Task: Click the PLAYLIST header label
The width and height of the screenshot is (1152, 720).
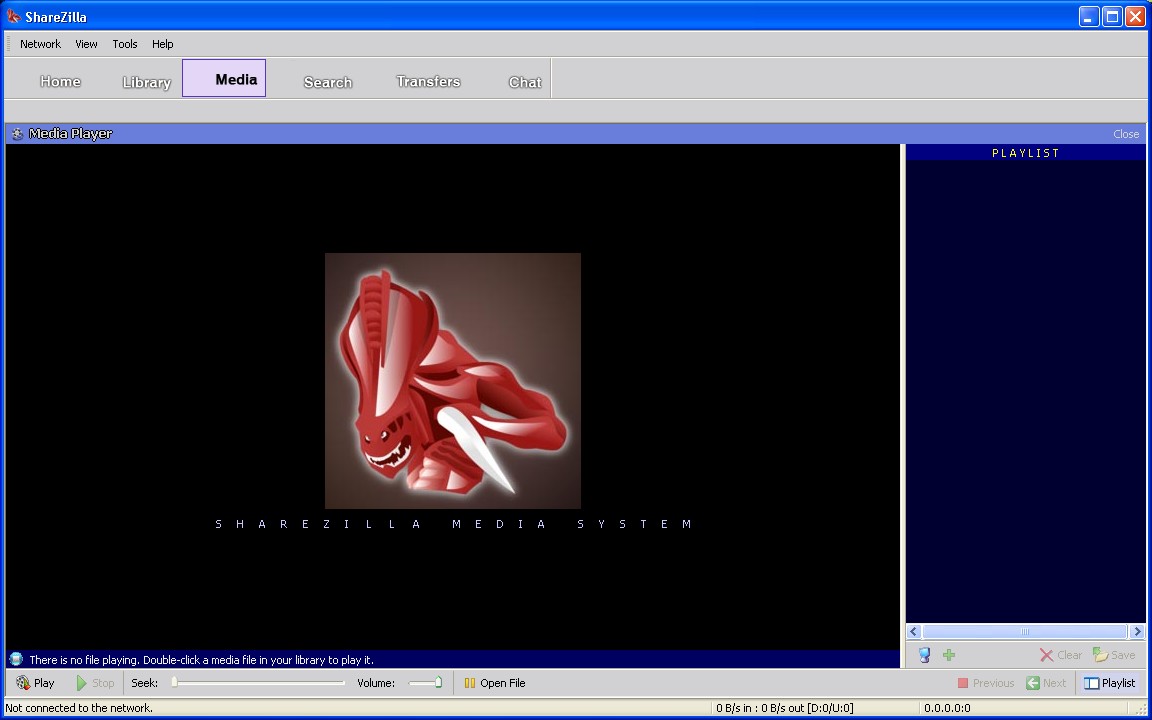Action: pyautogui.click(x=1026, y=153)
